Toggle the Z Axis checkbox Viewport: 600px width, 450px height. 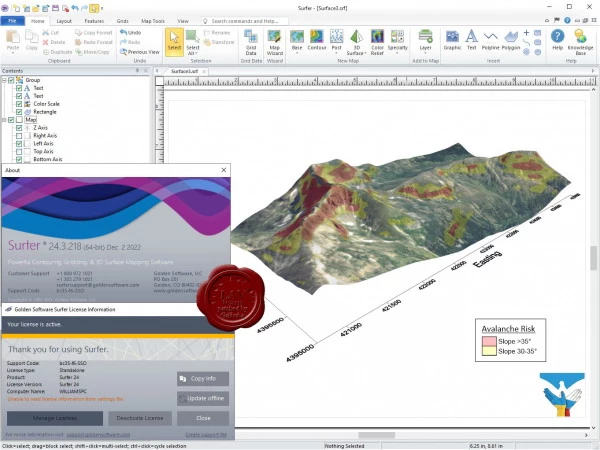[19, 128]
